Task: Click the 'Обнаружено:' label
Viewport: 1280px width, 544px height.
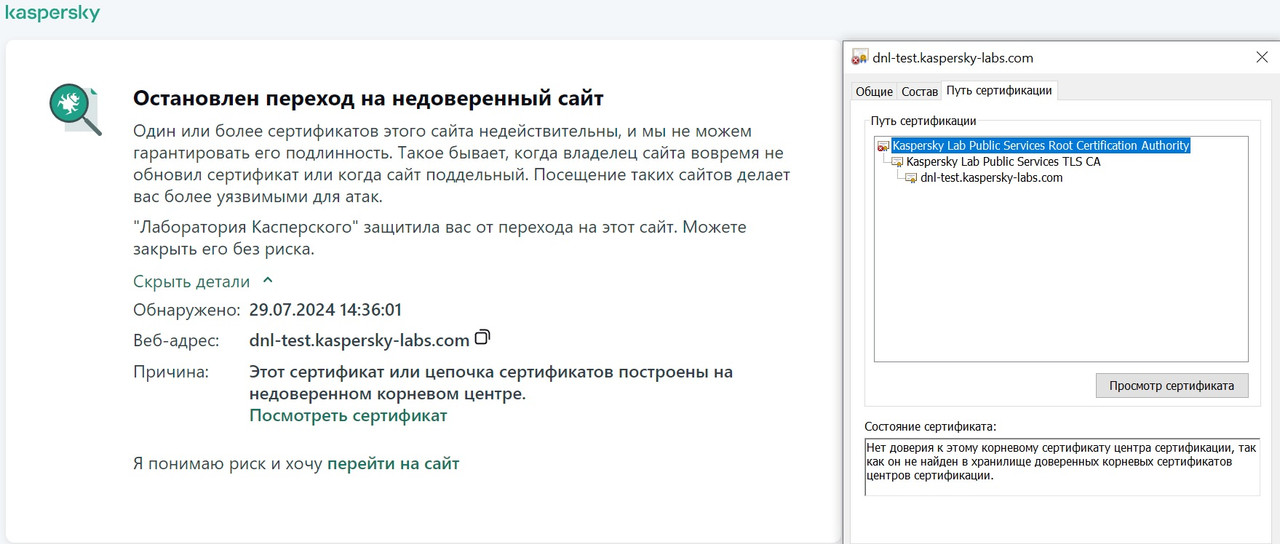Action: pos(187,310)
